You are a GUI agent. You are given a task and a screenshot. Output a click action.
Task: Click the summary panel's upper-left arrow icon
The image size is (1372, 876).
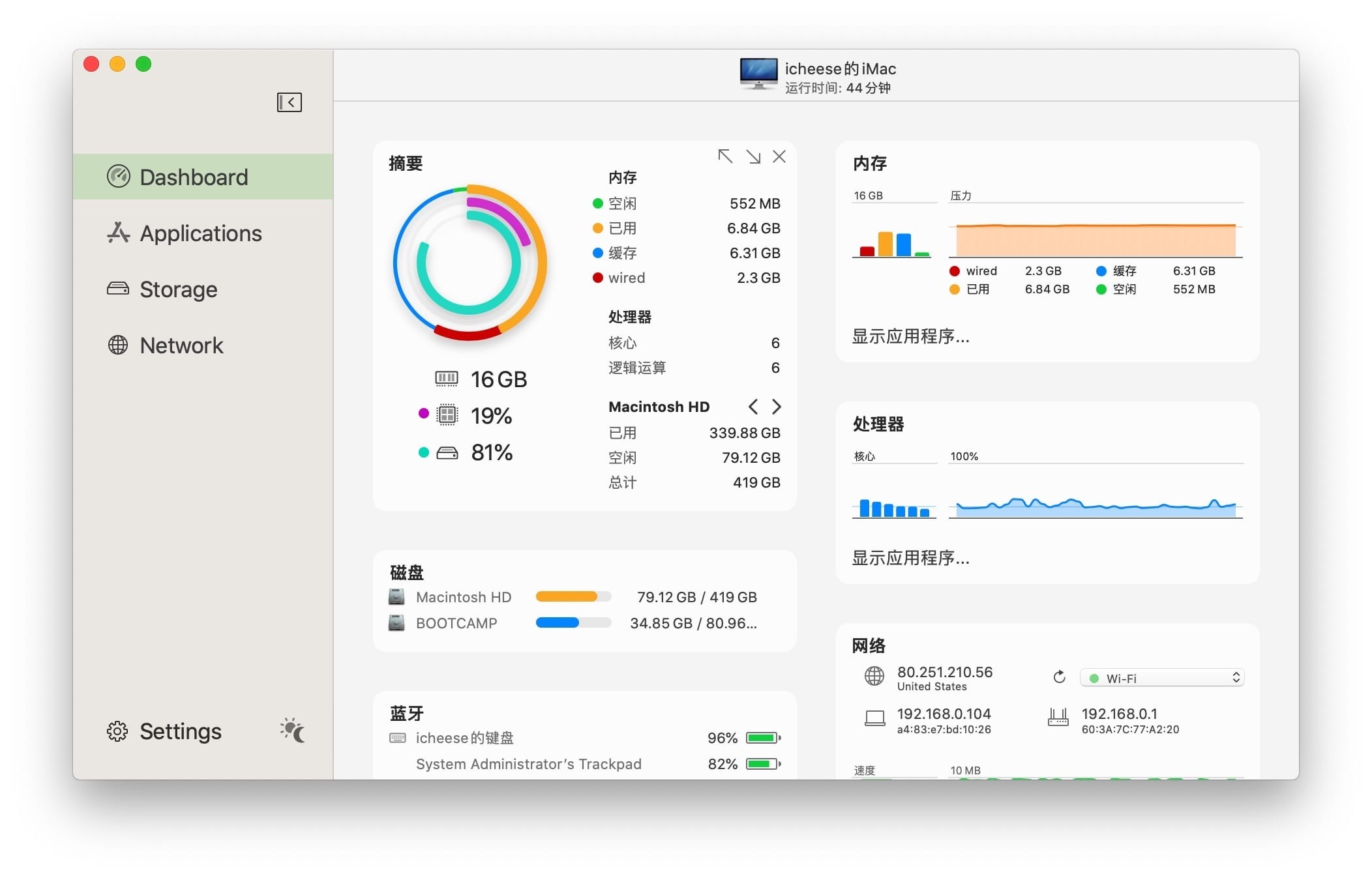click(x=724, y=156)
